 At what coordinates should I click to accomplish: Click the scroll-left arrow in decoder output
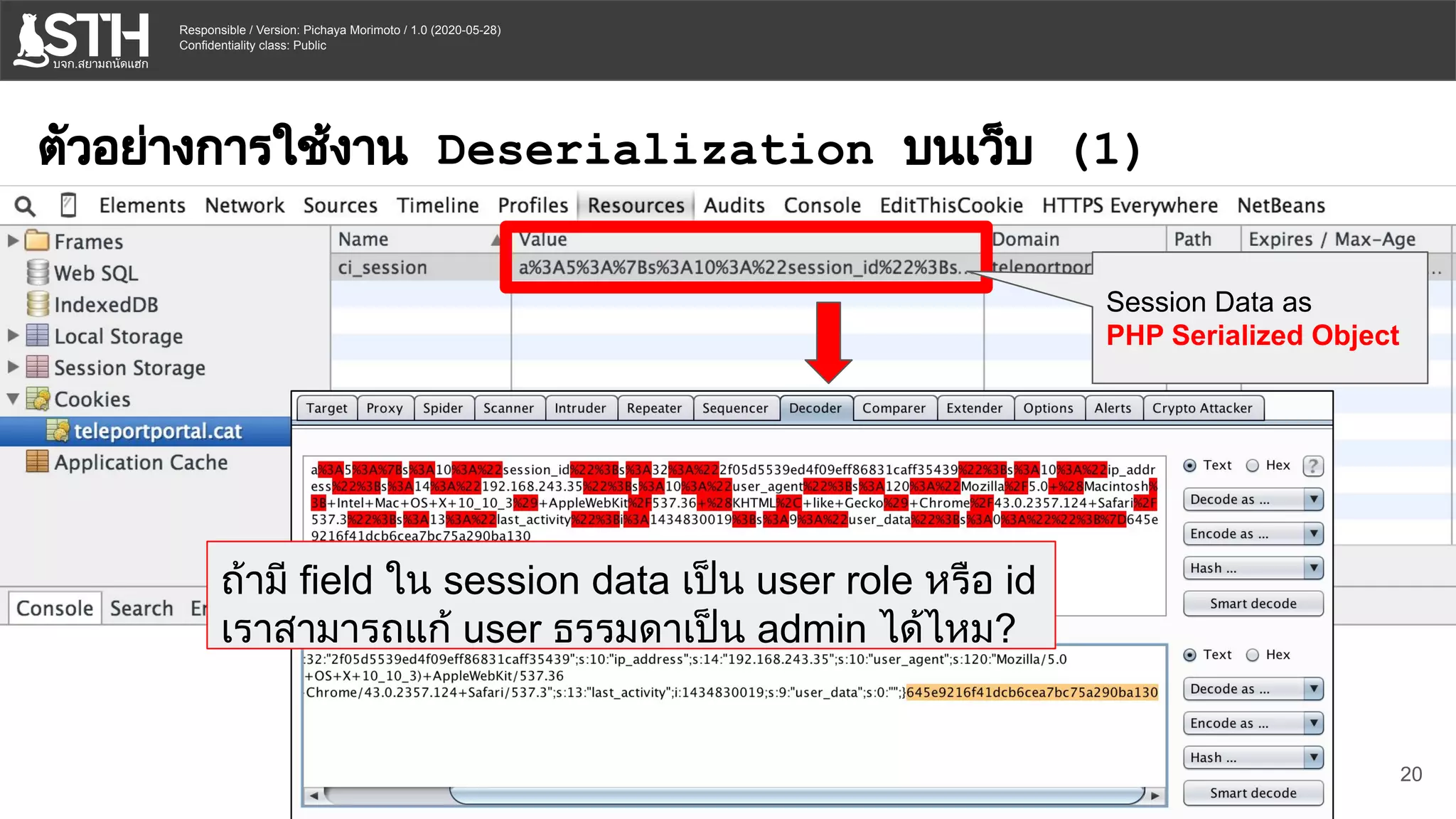tap(314, 796)
